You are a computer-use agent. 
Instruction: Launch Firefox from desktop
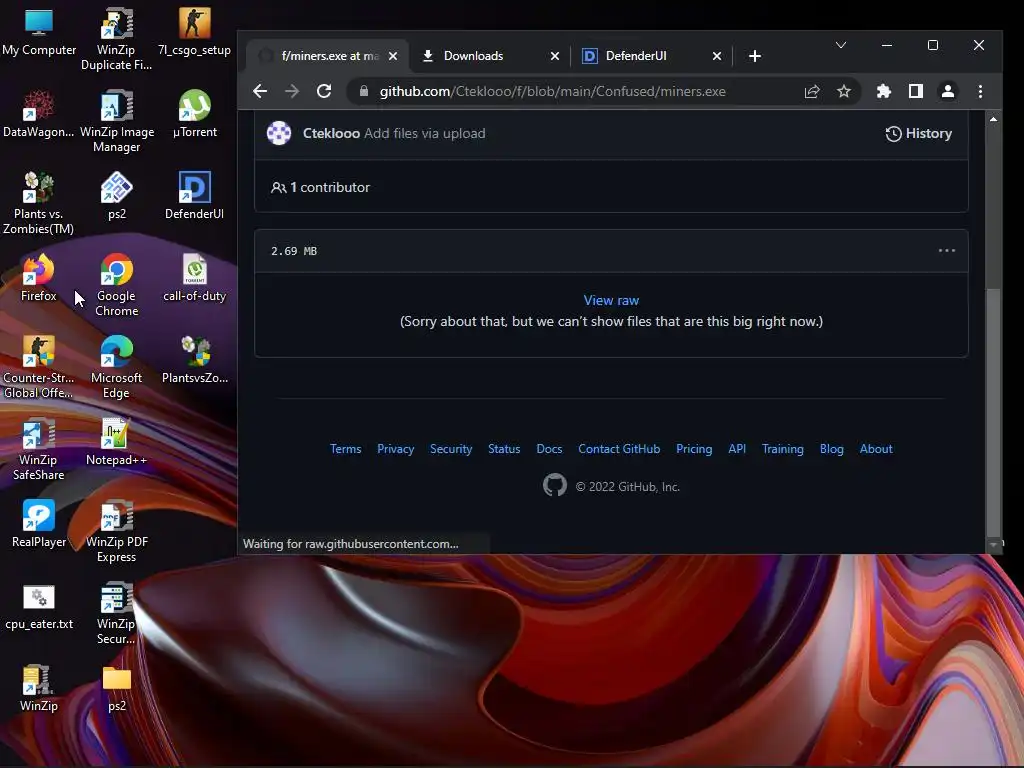39,278
